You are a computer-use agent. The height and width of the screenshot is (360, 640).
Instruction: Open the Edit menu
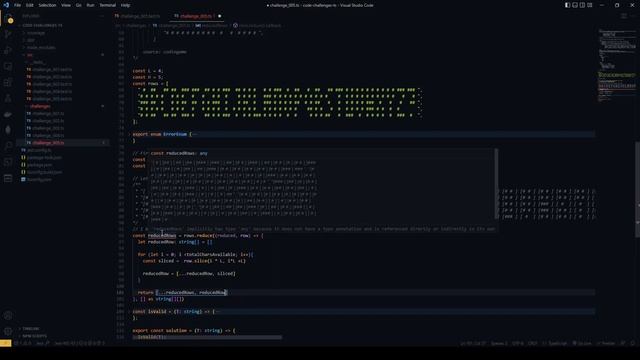point(30,5)
